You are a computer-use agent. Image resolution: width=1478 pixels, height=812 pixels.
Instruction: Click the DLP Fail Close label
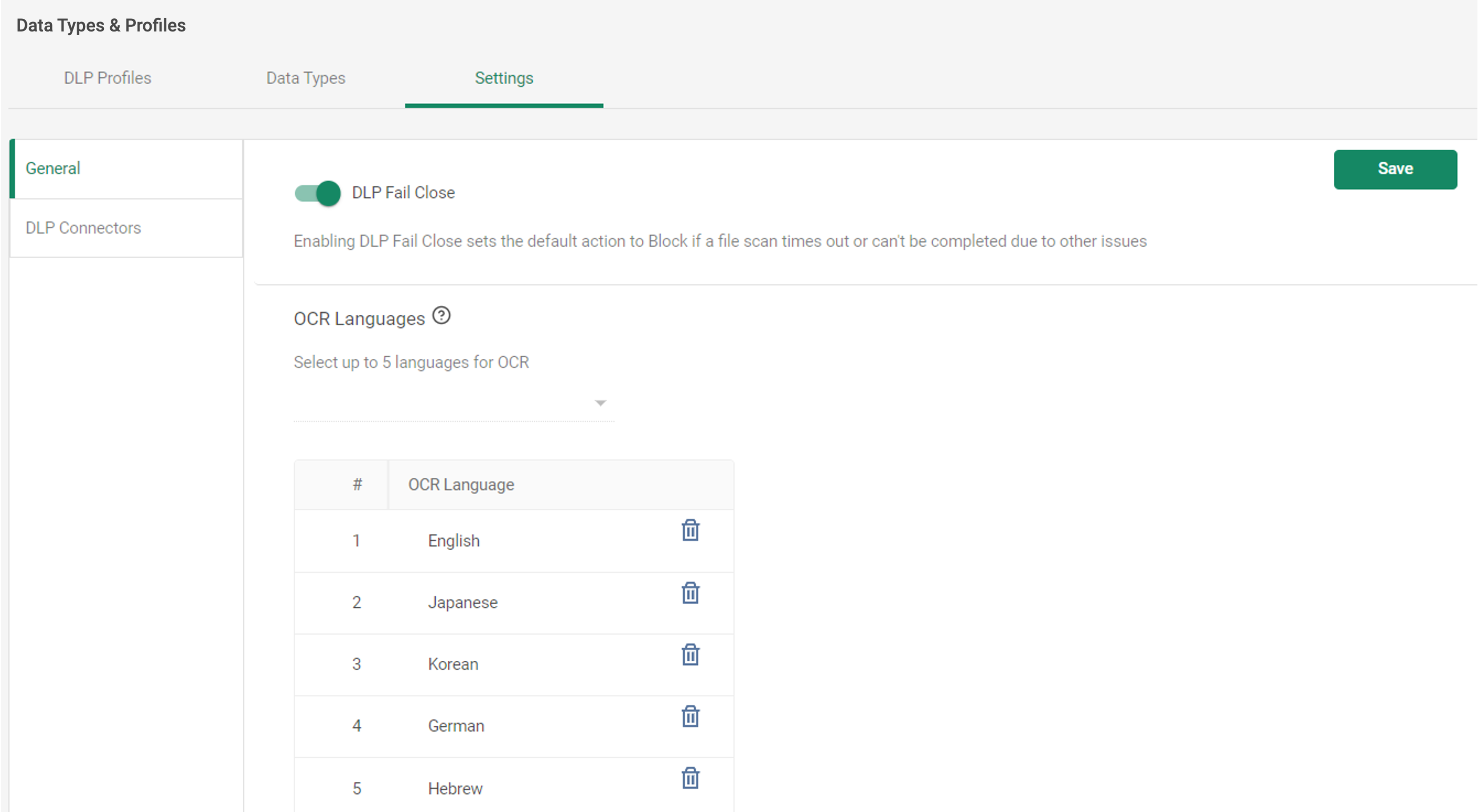coord(403,193)
